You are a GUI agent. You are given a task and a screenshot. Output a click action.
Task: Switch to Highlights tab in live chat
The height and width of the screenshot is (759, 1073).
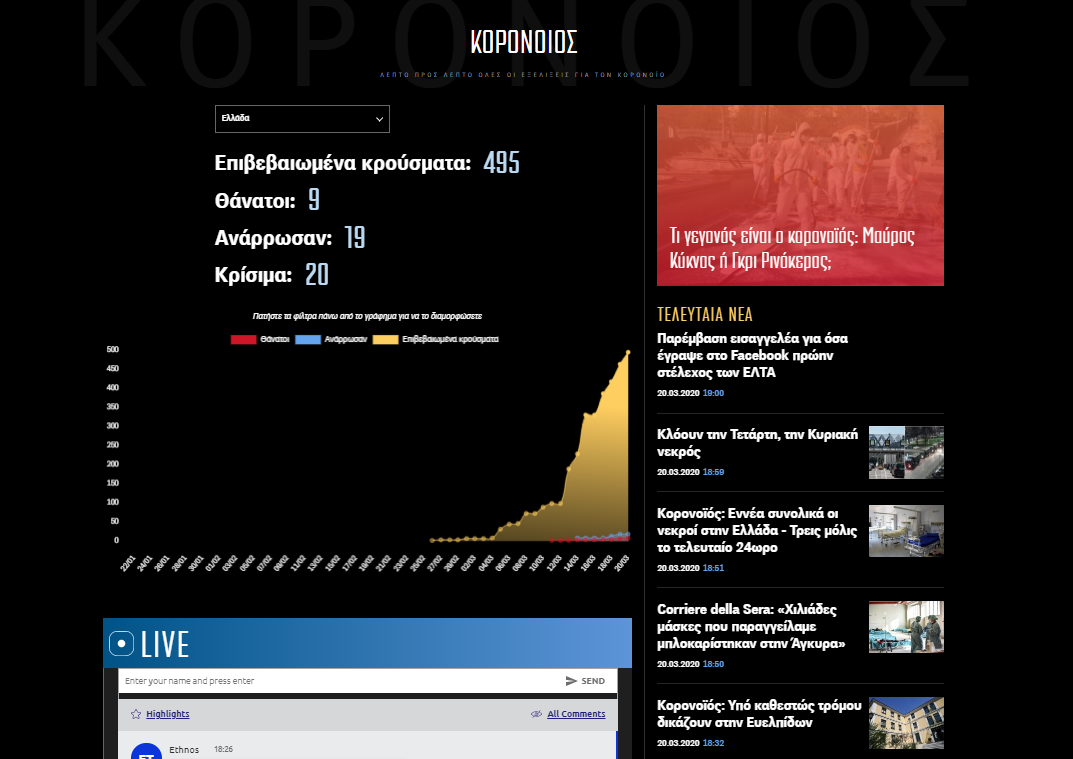[x=167, y=714]
